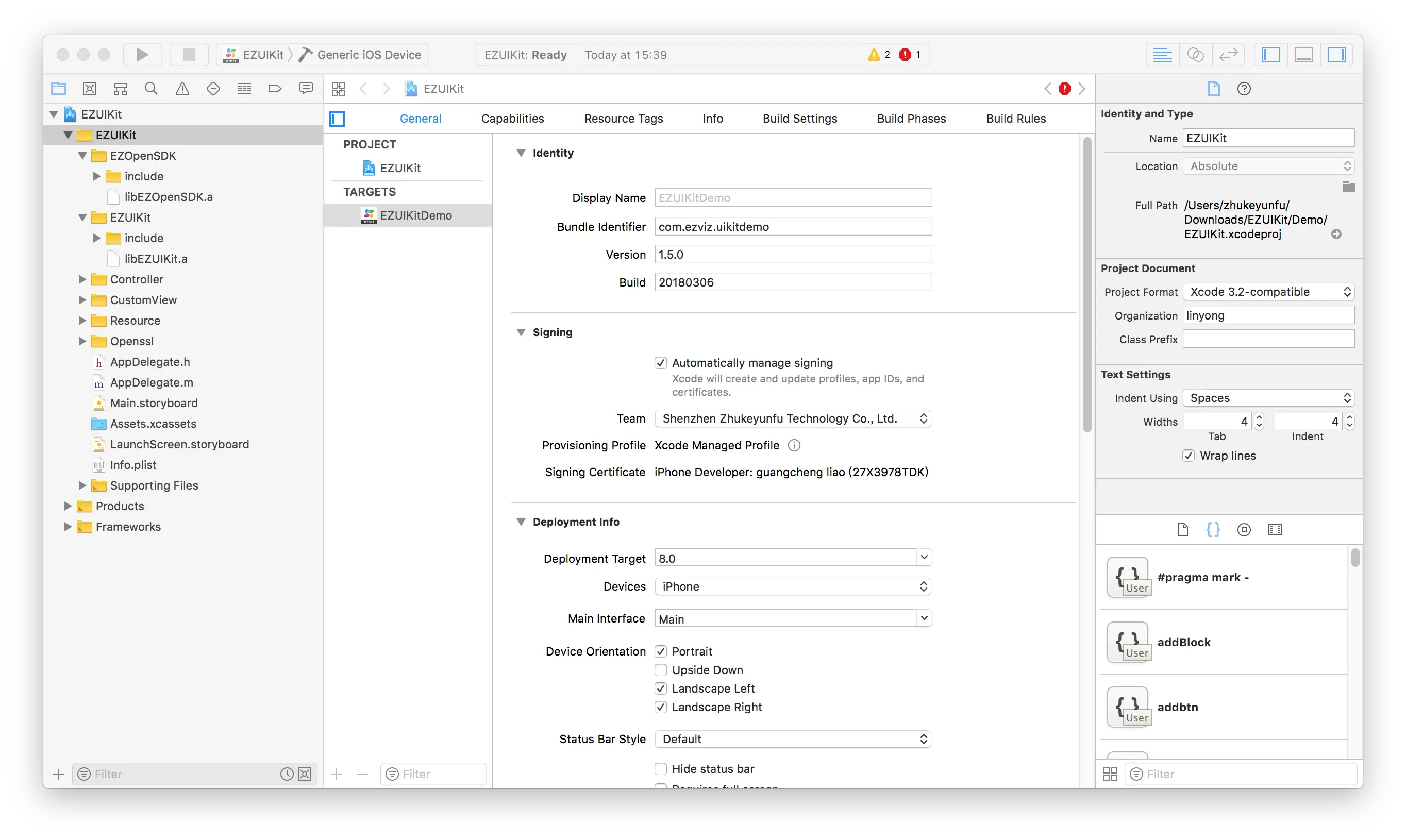Image resolution: width=1406 pixels, height=840 pixels.
Task: Open the Capabilities tab
Action: point(512,119)
